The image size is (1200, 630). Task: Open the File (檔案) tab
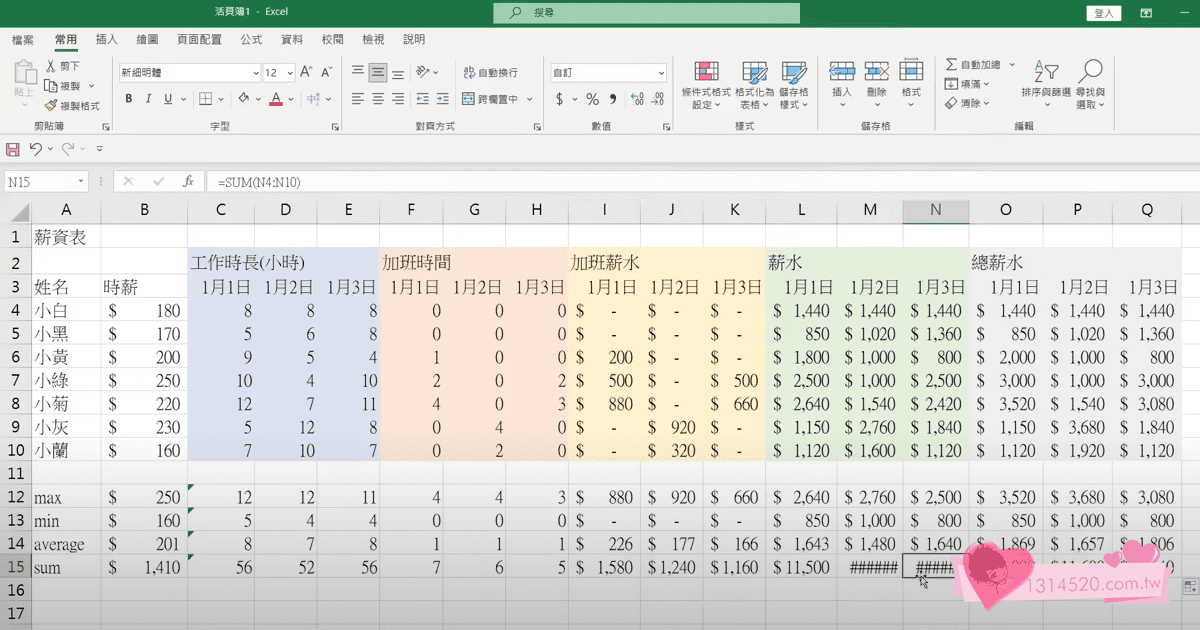pyautogui.click(x=23, y=40)
